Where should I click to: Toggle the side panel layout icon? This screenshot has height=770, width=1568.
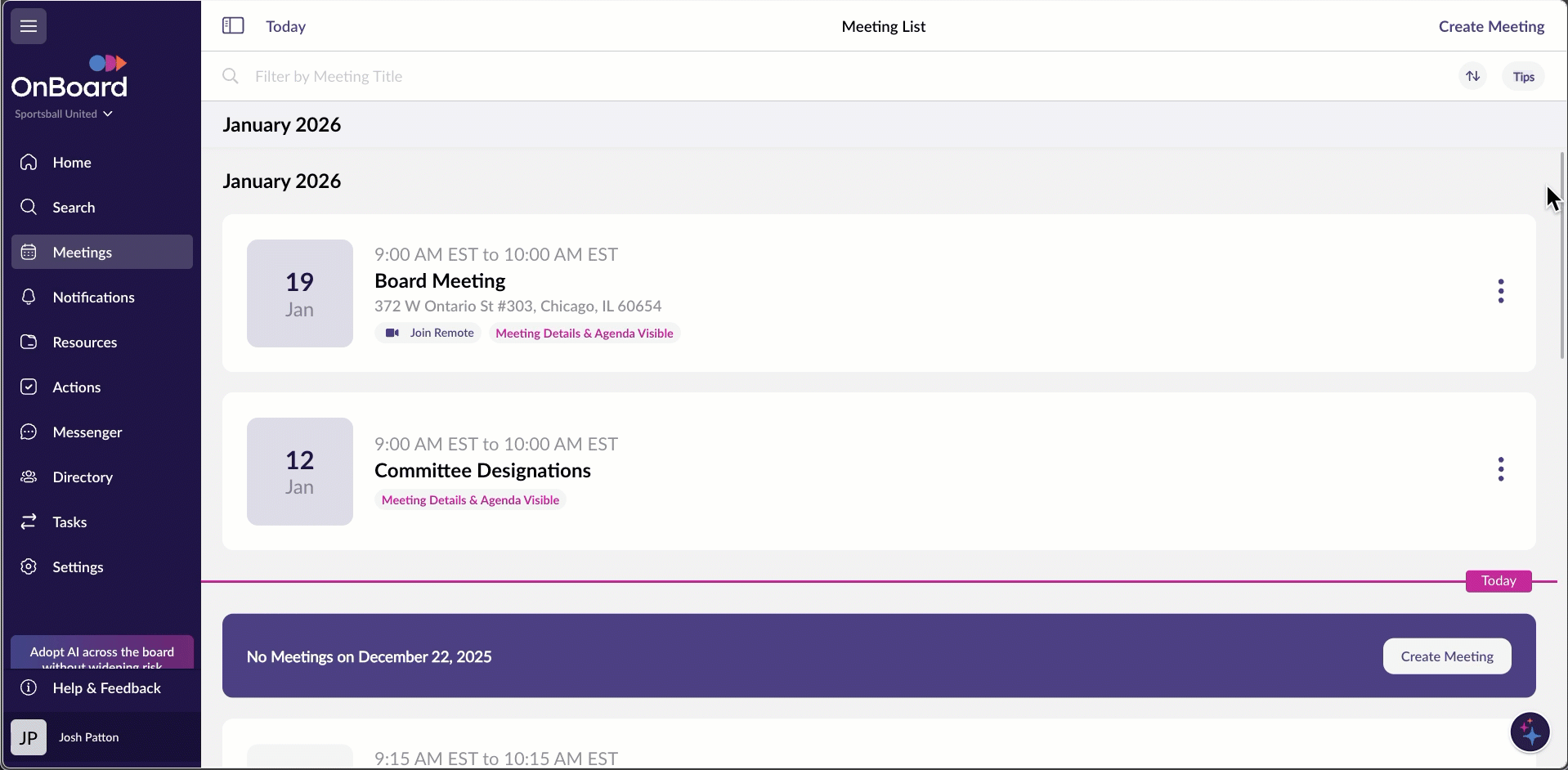(233, 26)
